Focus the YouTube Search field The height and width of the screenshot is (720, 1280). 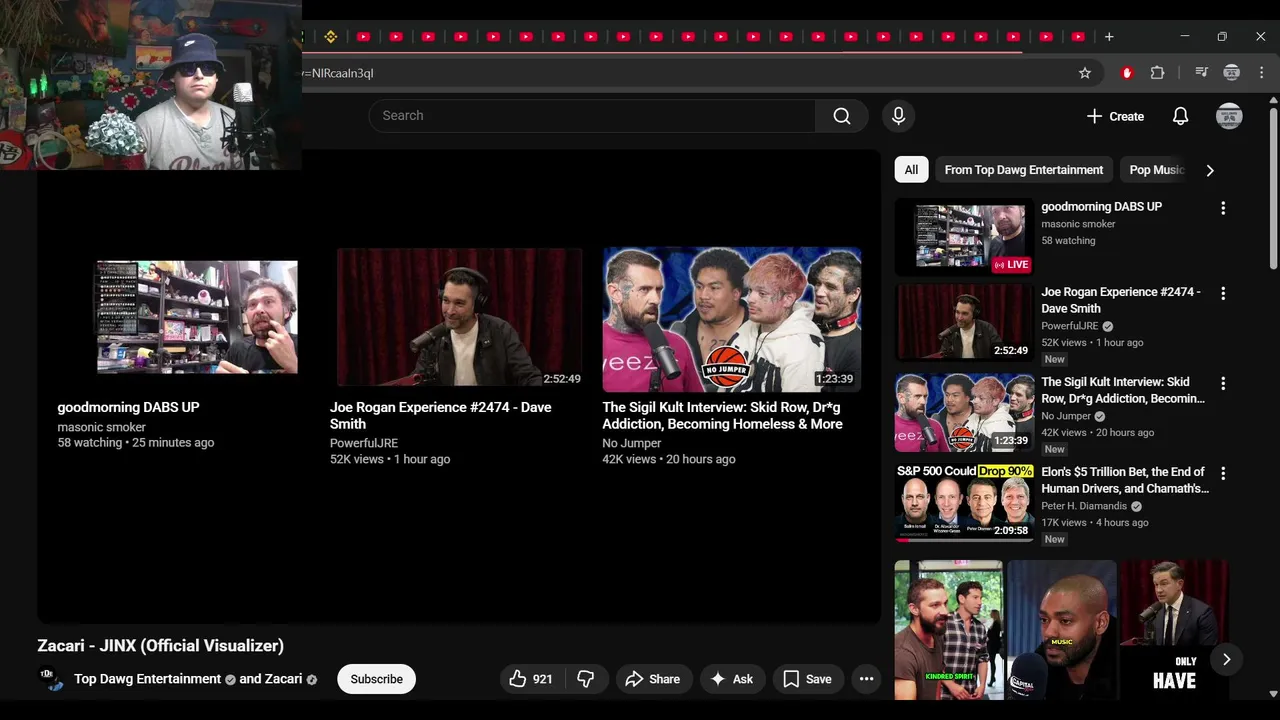pyautogui.click(x=592, y=116)
